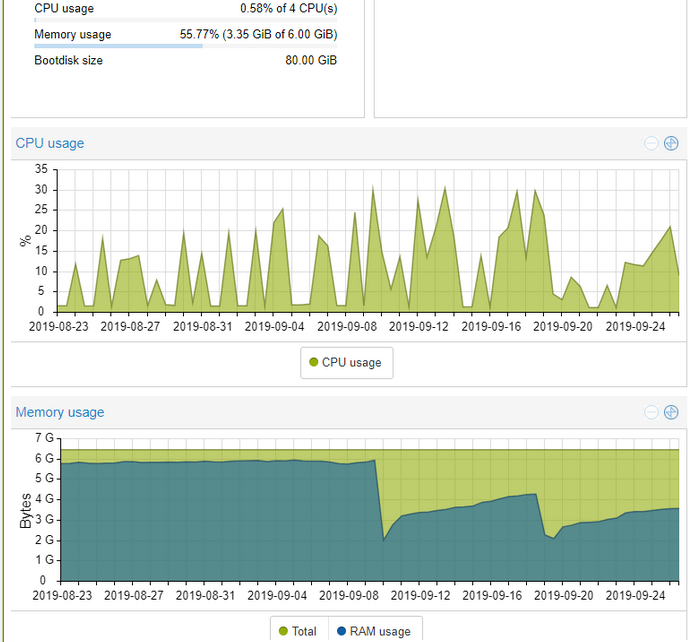The height and width of the screenshot is (642, 694).
Task: Click the 55.77% memory usage value text
Action: (x=259, y=34)
